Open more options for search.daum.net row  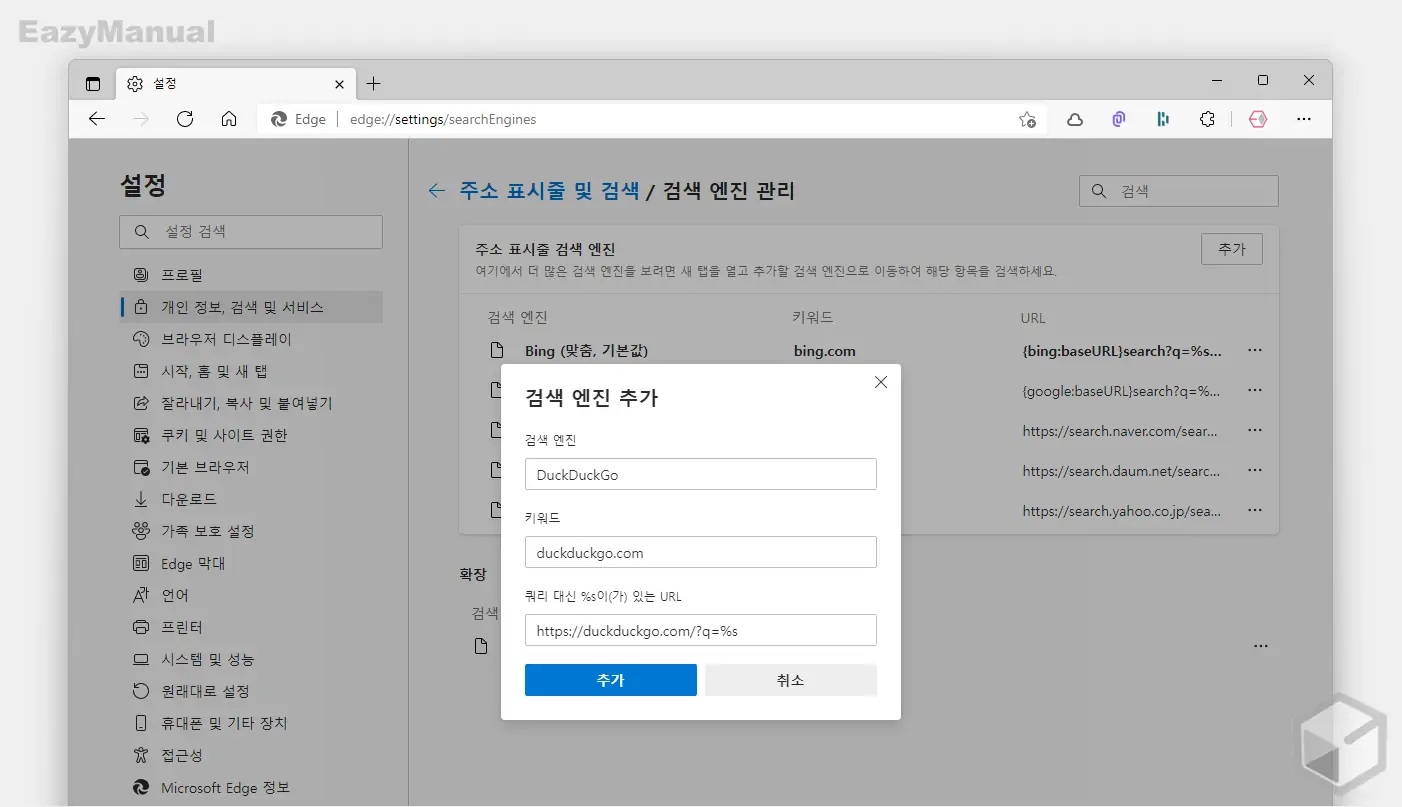pos(1256,471)
